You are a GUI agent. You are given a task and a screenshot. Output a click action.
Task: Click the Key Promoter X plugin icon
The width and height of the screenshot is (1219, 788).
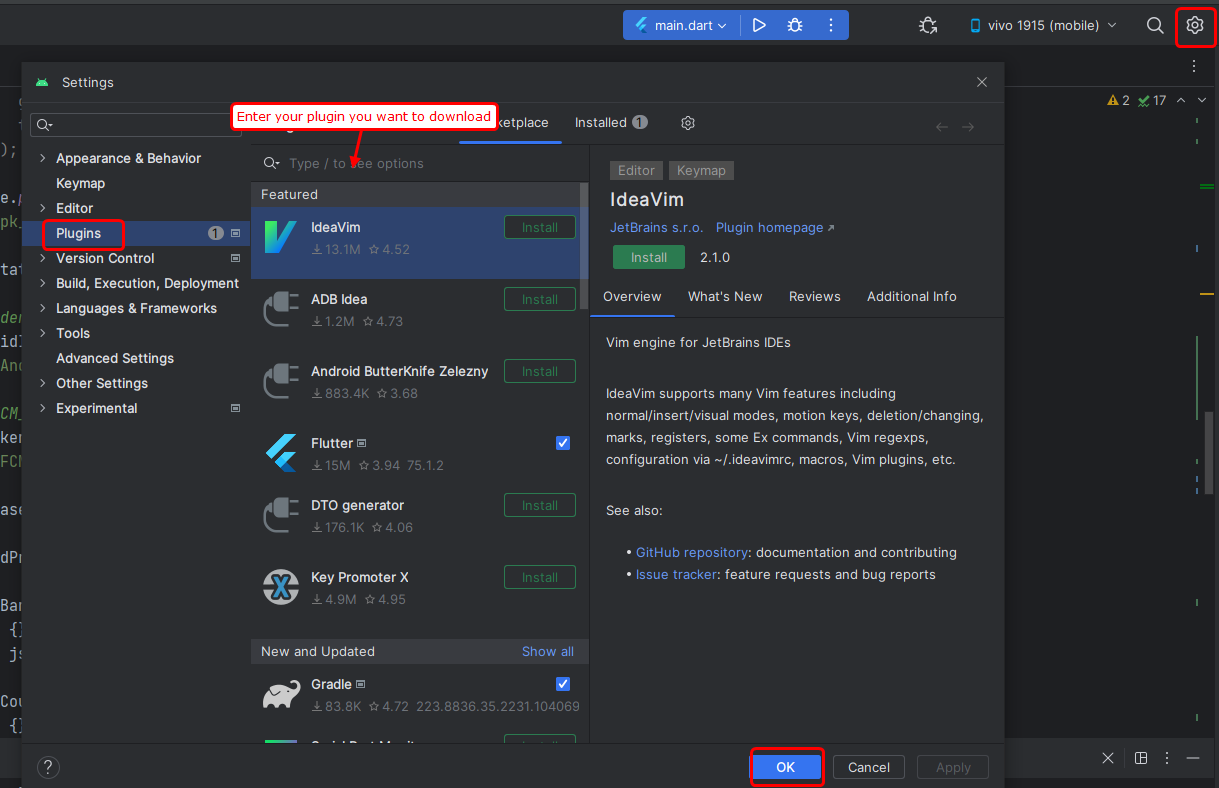pyautogui.click(x=281, y=587)
